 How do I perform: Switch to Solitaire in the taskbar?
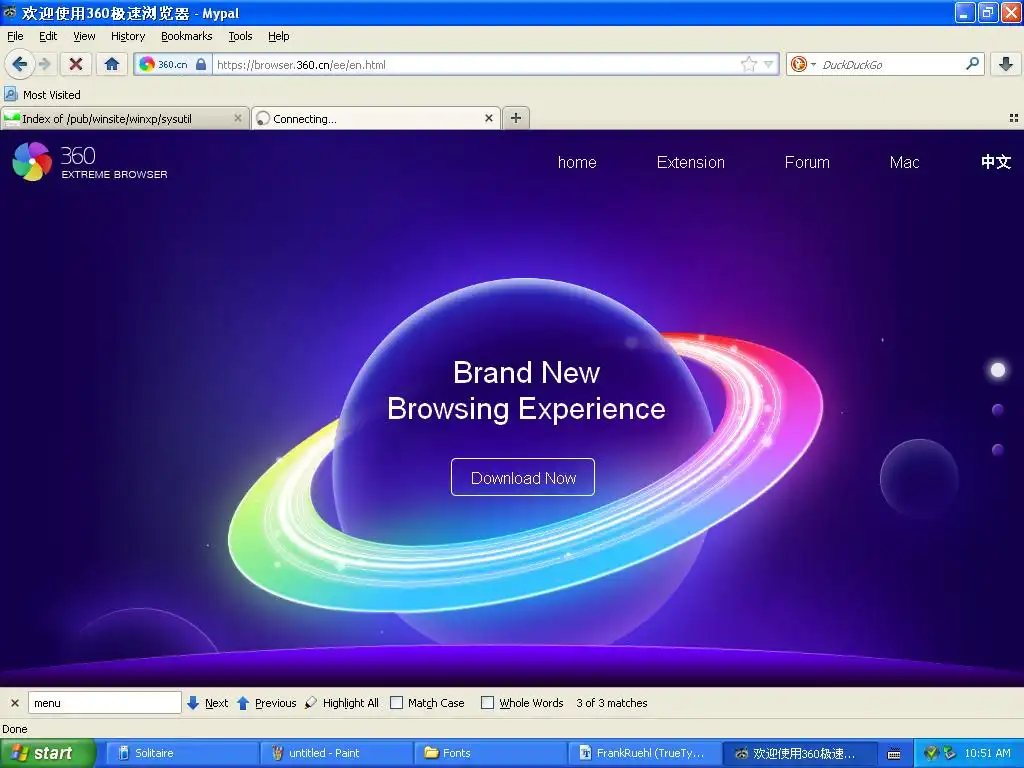(183, 753)
